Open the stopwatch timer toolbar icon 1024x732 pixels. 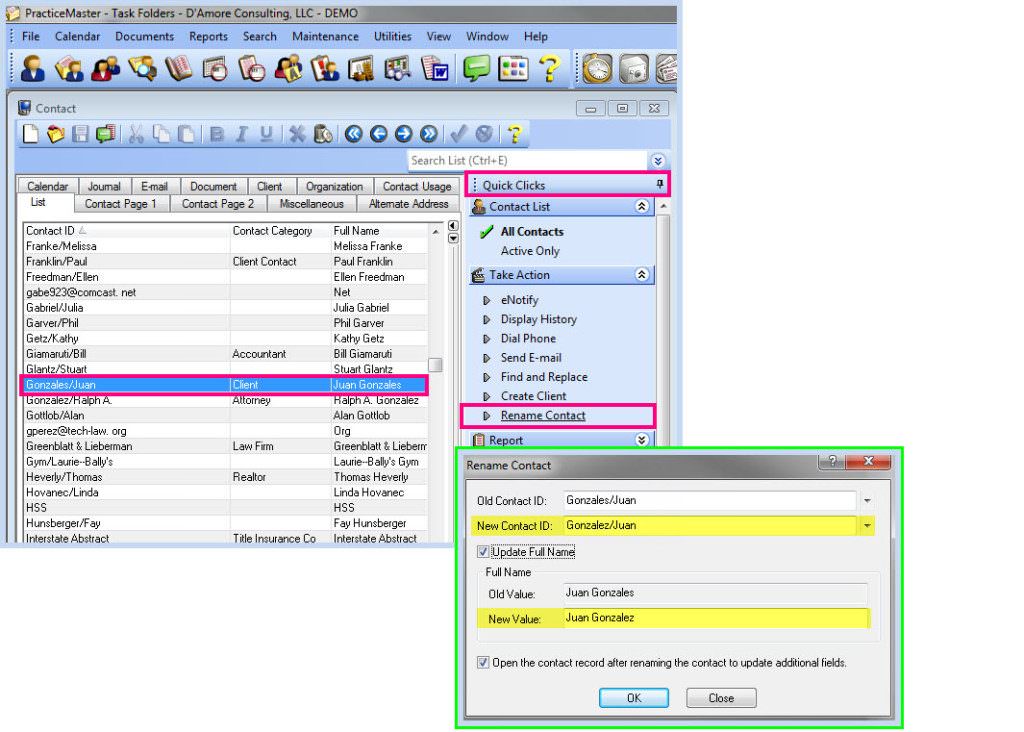coord(597,68)
